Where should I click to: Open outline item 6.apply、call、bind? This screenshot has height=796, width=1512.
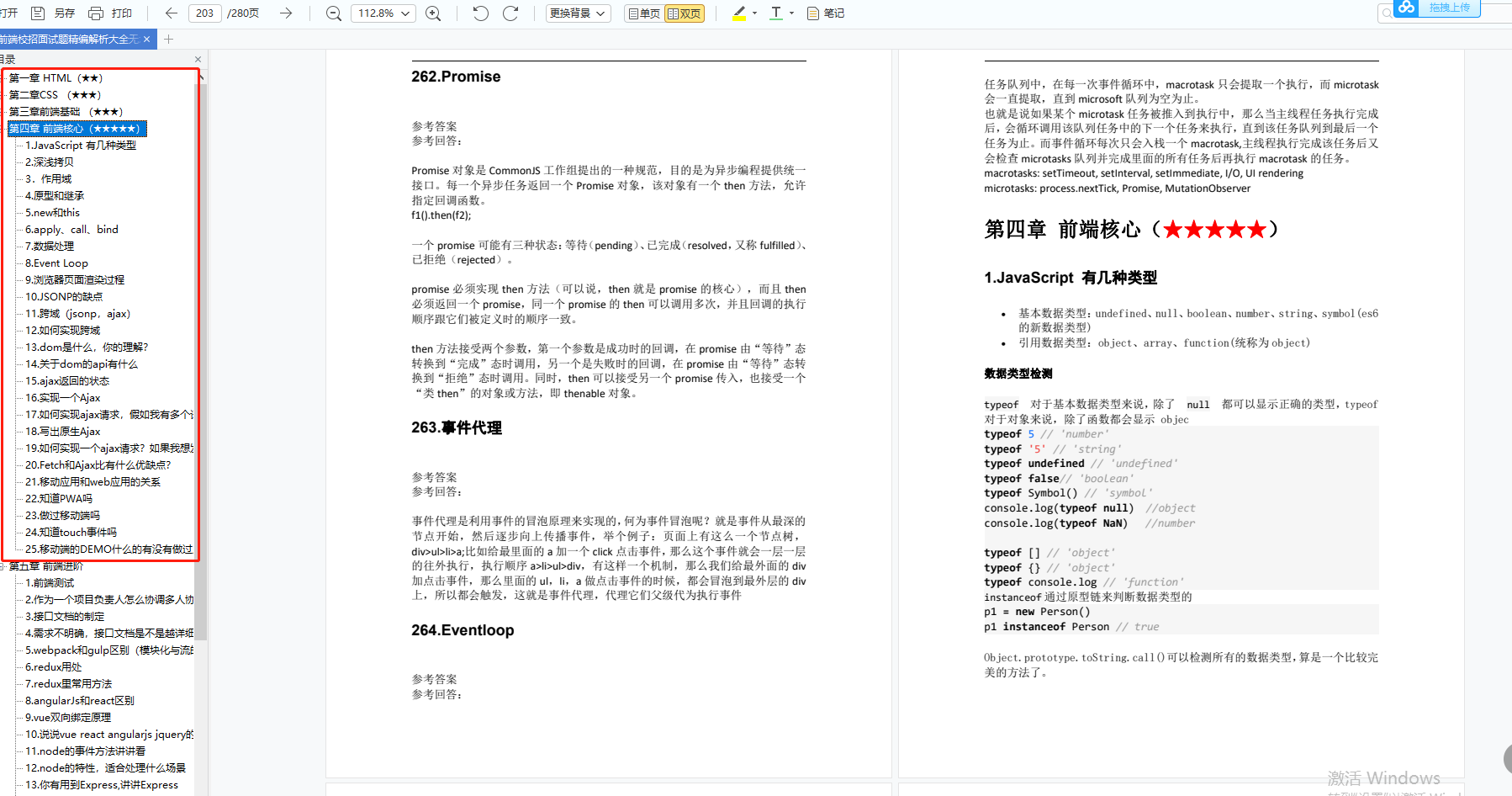point(71,230)
